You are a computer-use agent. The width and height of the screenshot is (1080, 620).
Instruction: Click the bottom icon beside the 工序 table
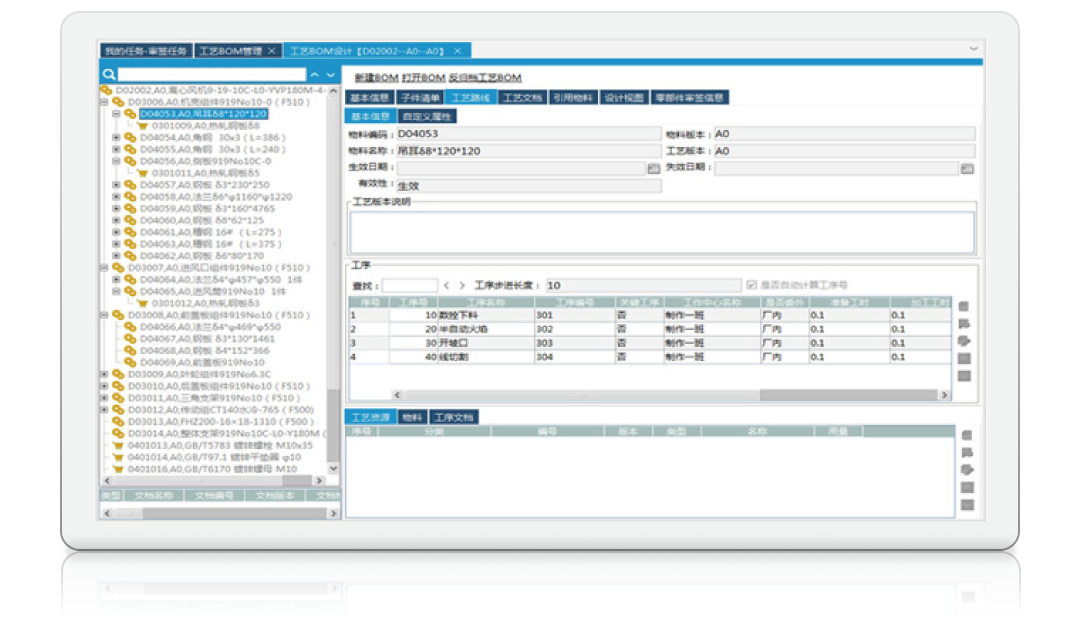964,376
